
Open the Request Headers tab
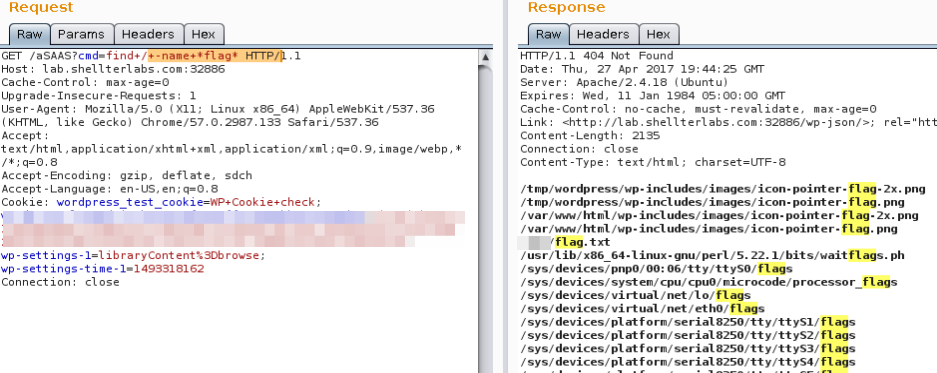click(x=148, y=34)
